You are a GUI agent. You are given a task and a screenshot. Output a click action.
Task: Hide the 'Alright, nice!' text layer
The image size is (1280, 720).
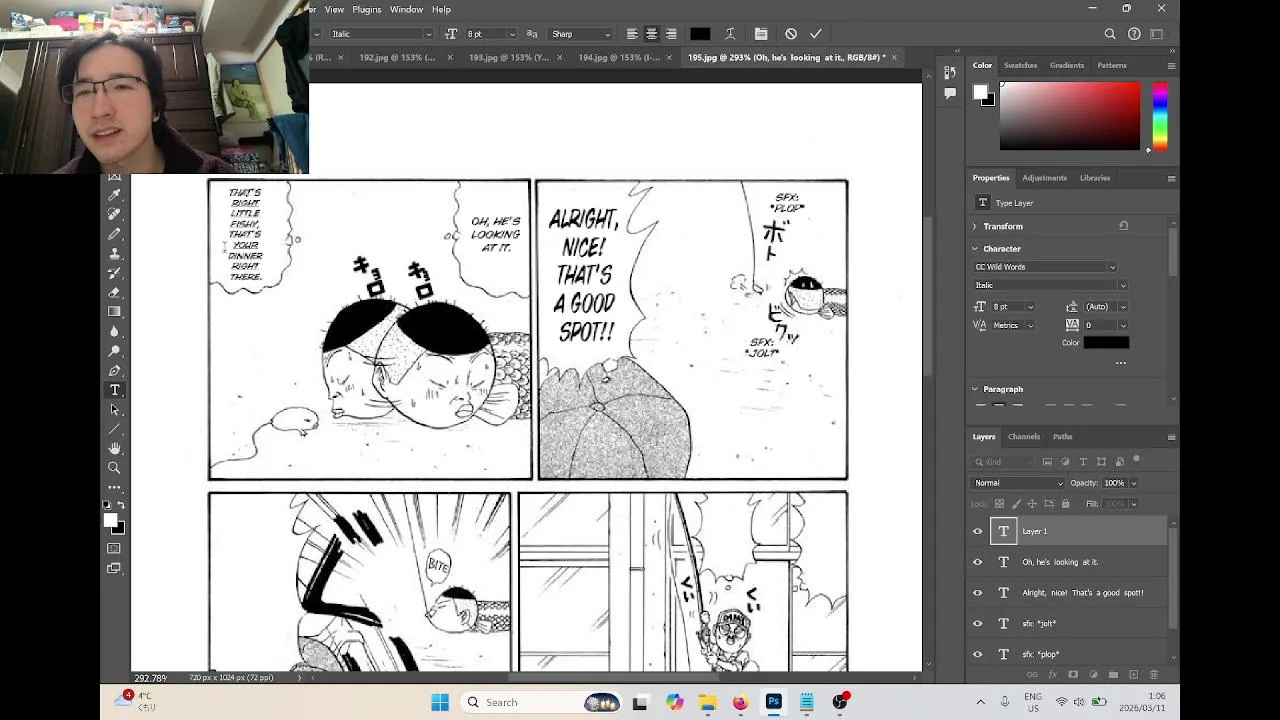[978, 593]
